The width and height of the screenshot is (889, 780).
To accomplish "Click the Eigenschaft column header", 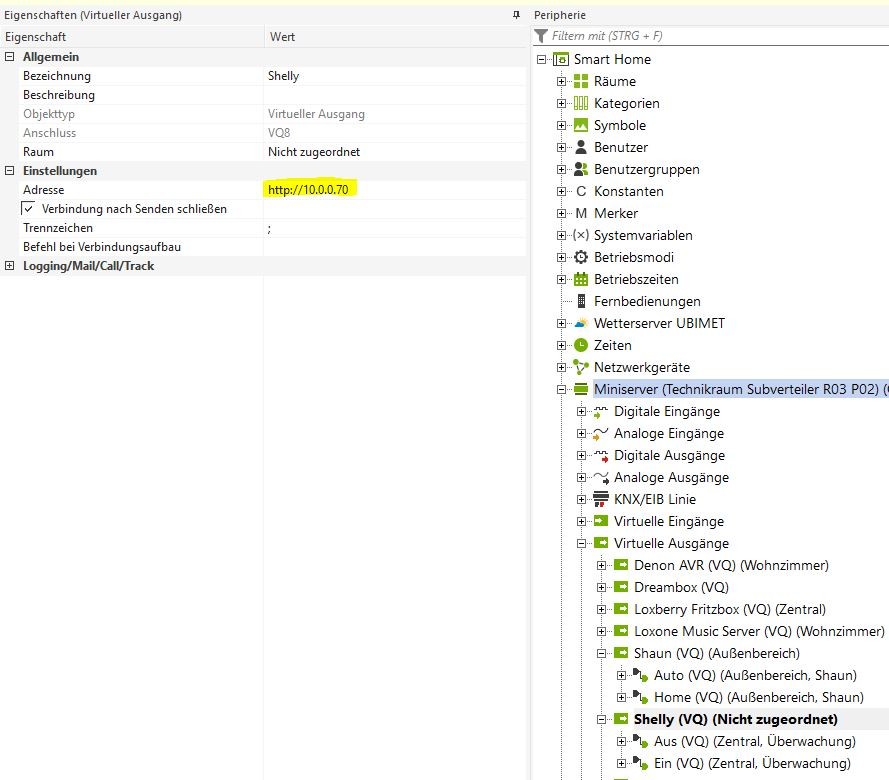I will (x=132, y=37).
